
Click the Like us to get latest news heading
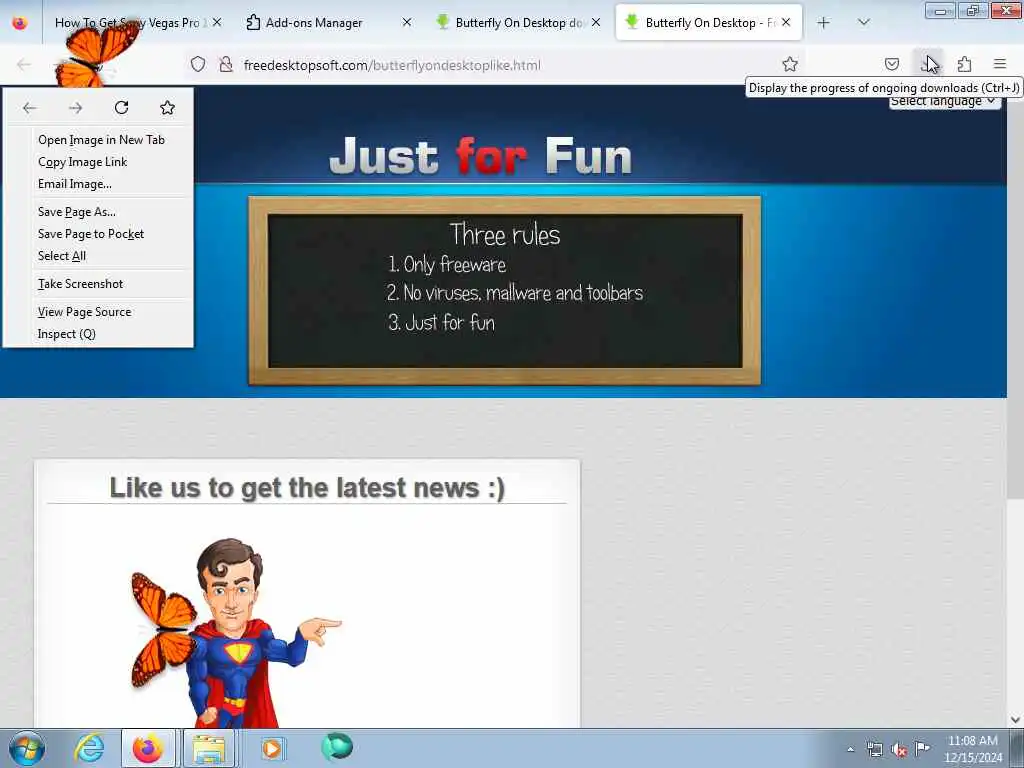(307, 488)
